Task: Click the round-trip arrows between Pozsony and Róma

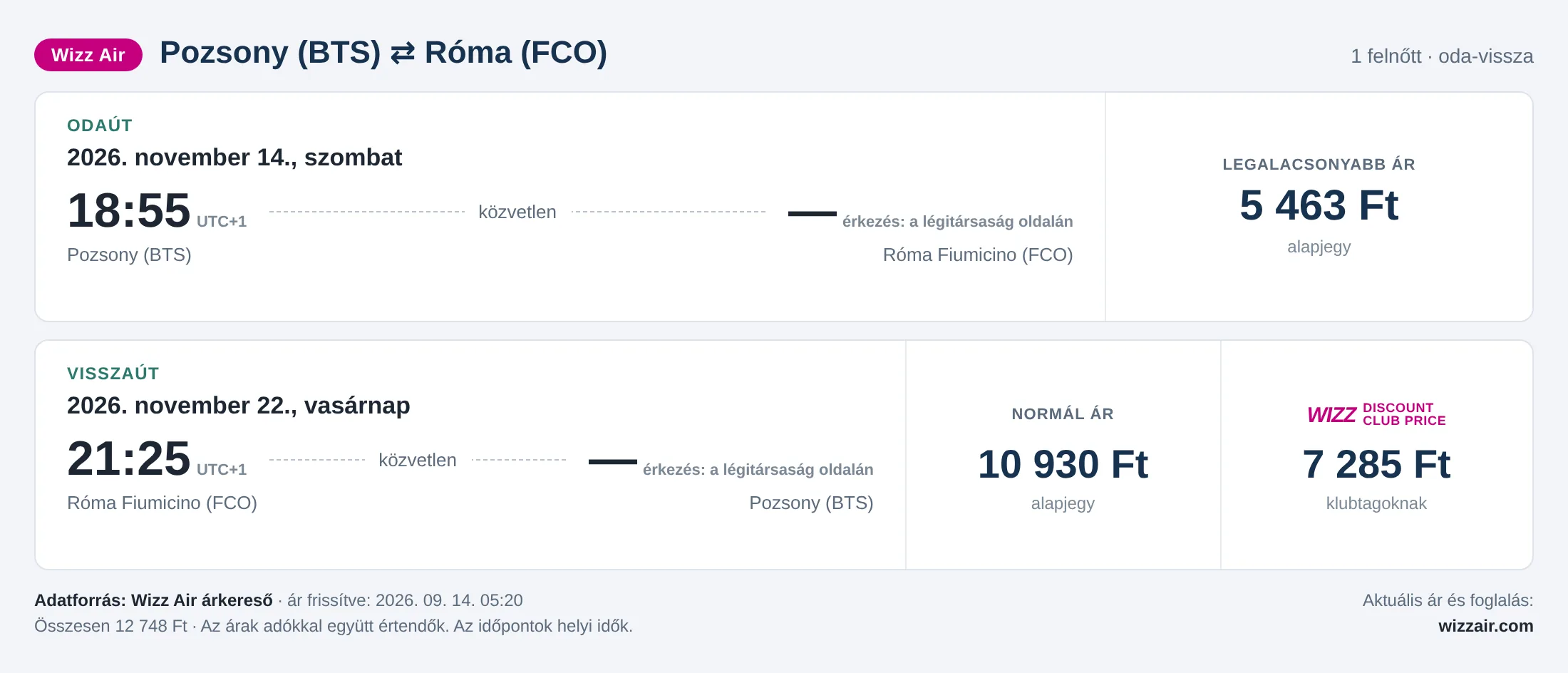Action: (x=403, y=53)
